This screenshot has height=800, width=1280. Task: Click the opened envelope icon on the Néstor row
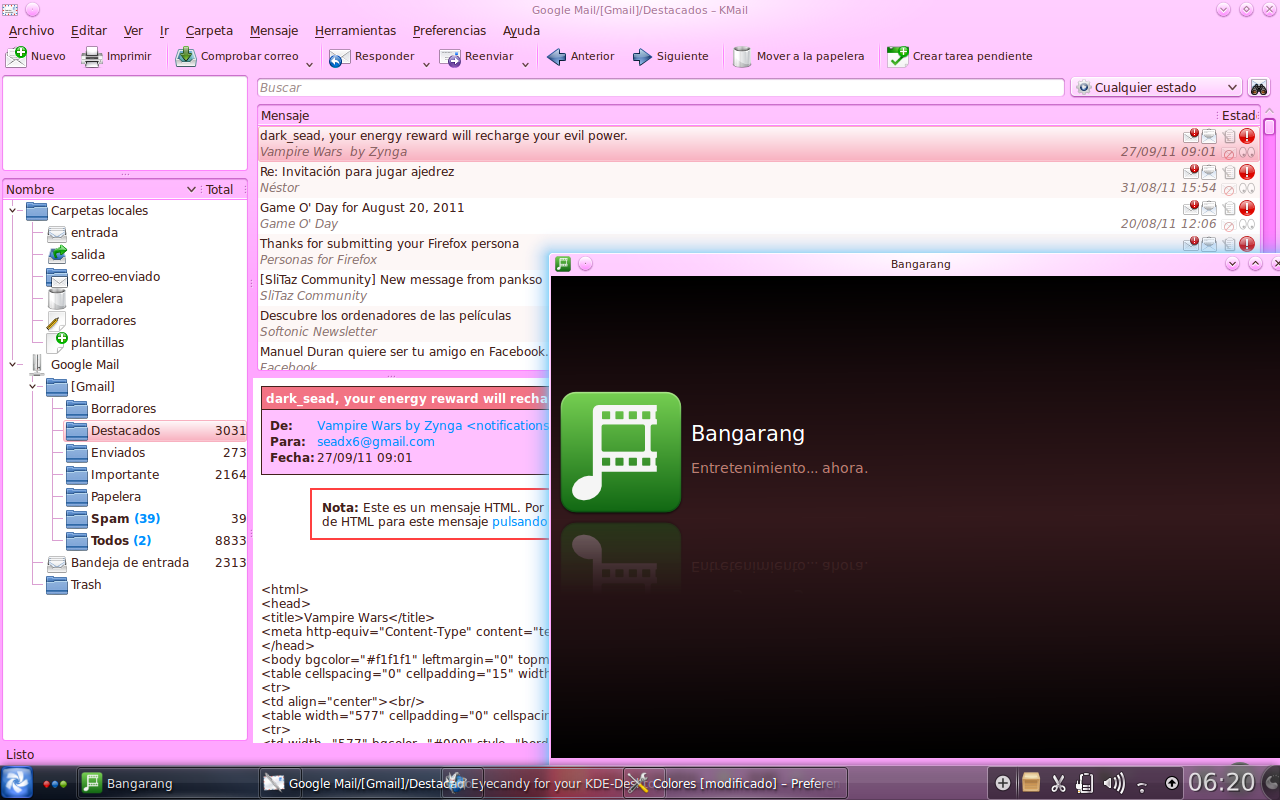1209,172
